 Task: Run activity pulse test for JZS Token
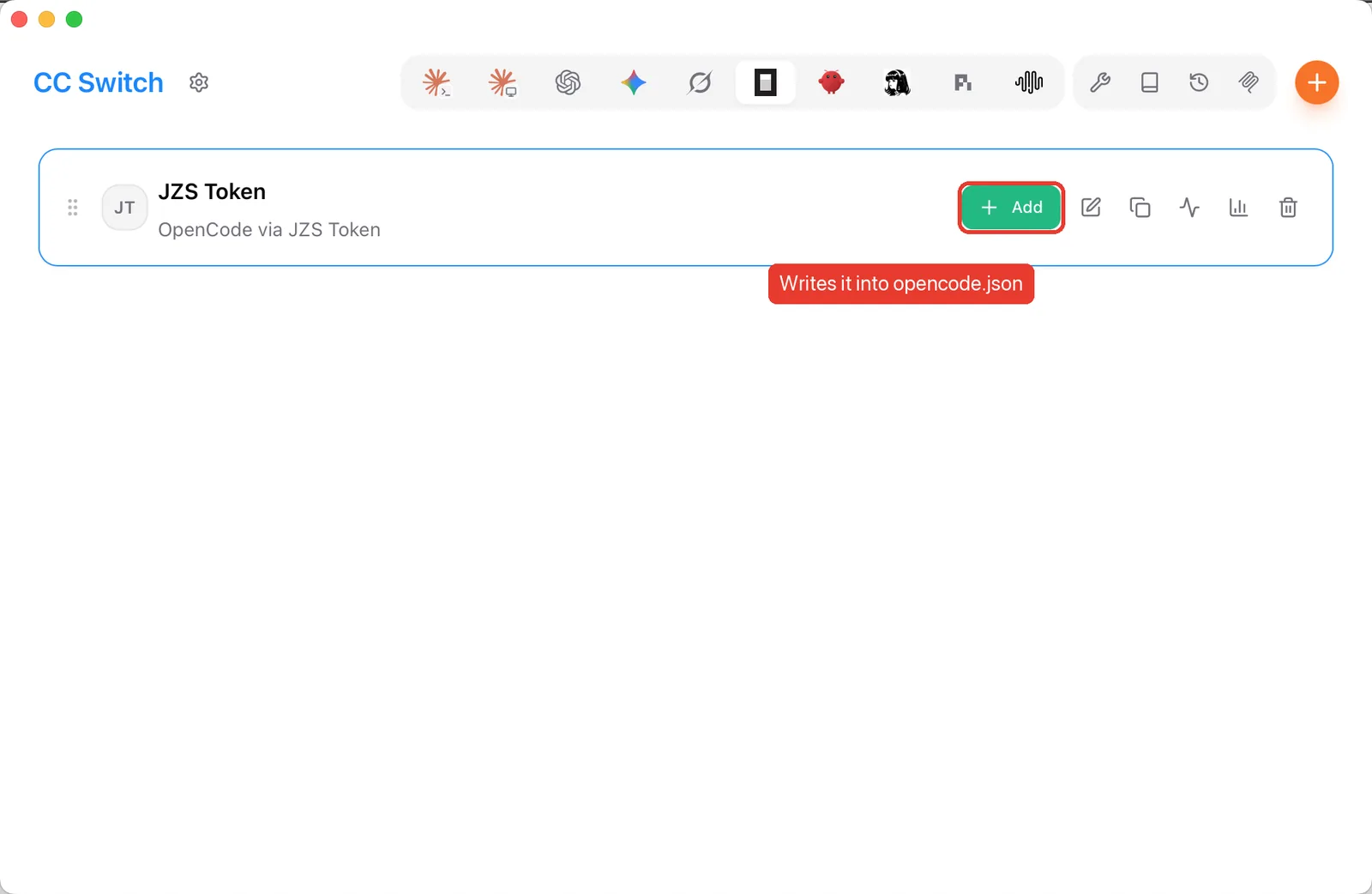(1189, 208)
